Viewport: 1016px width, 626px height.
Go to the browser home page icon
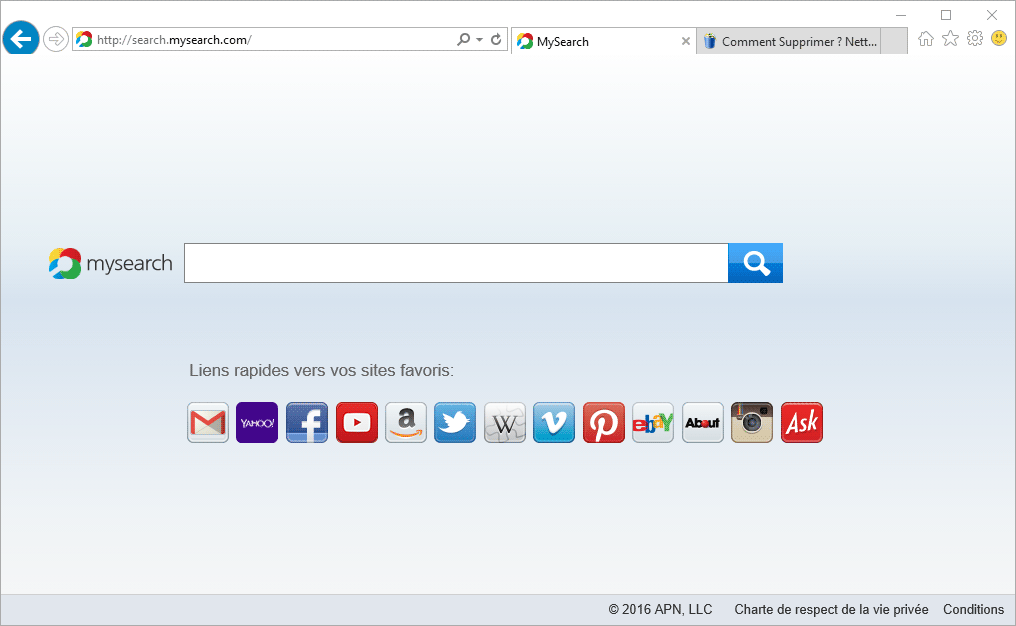pos(926,39)
